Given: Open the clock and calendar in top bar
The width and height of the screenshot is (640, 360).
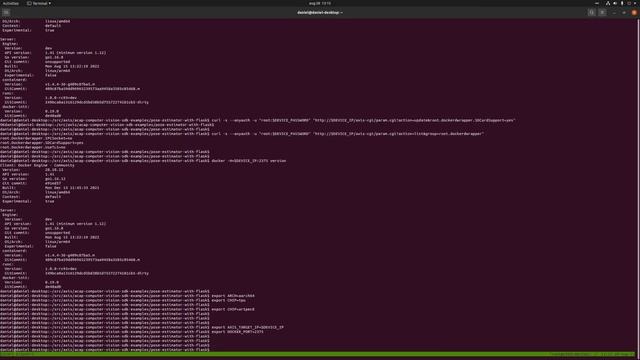Looking at the screenshot, I should tap(320, 3).
